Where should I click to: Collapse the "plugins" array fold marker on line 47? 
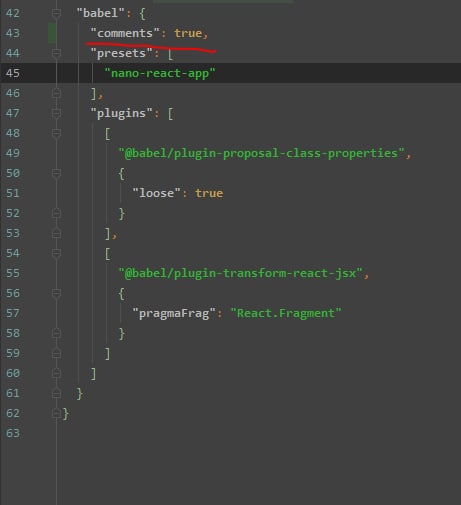point(56,113)
